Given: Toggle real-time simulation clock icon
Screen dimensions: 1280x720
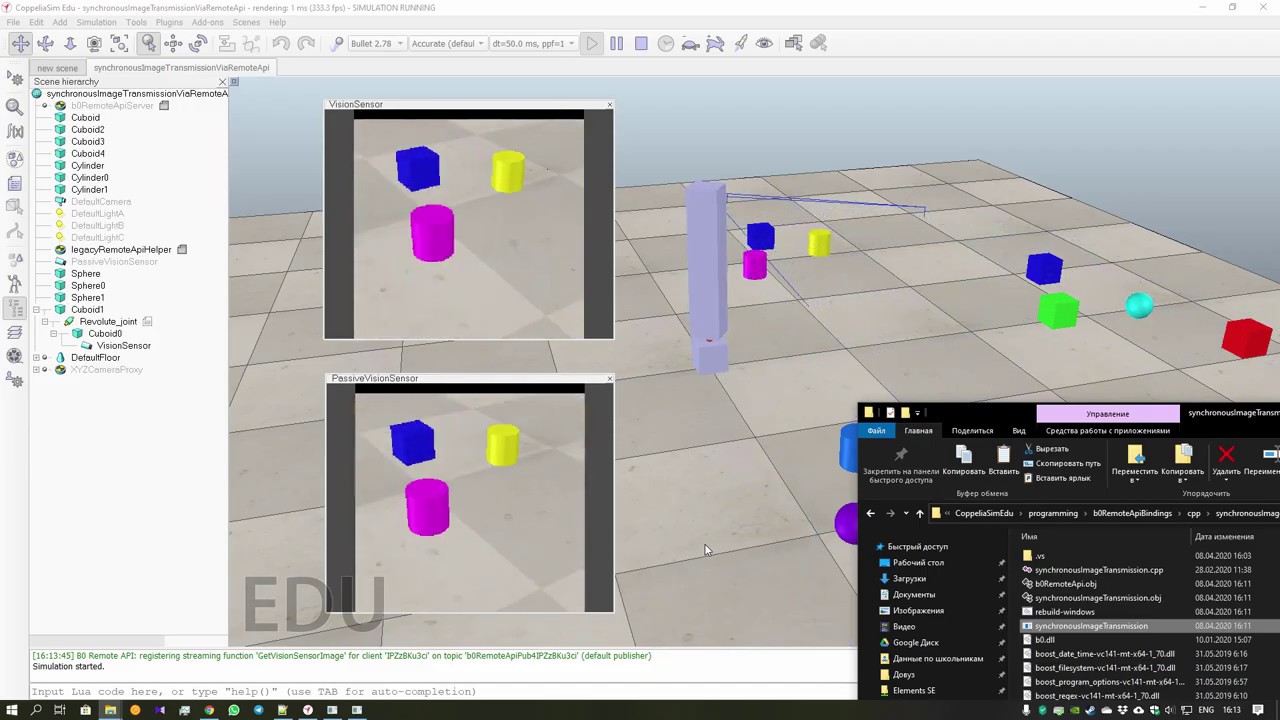Looking at the screenshot, I should tap(666, 43).
